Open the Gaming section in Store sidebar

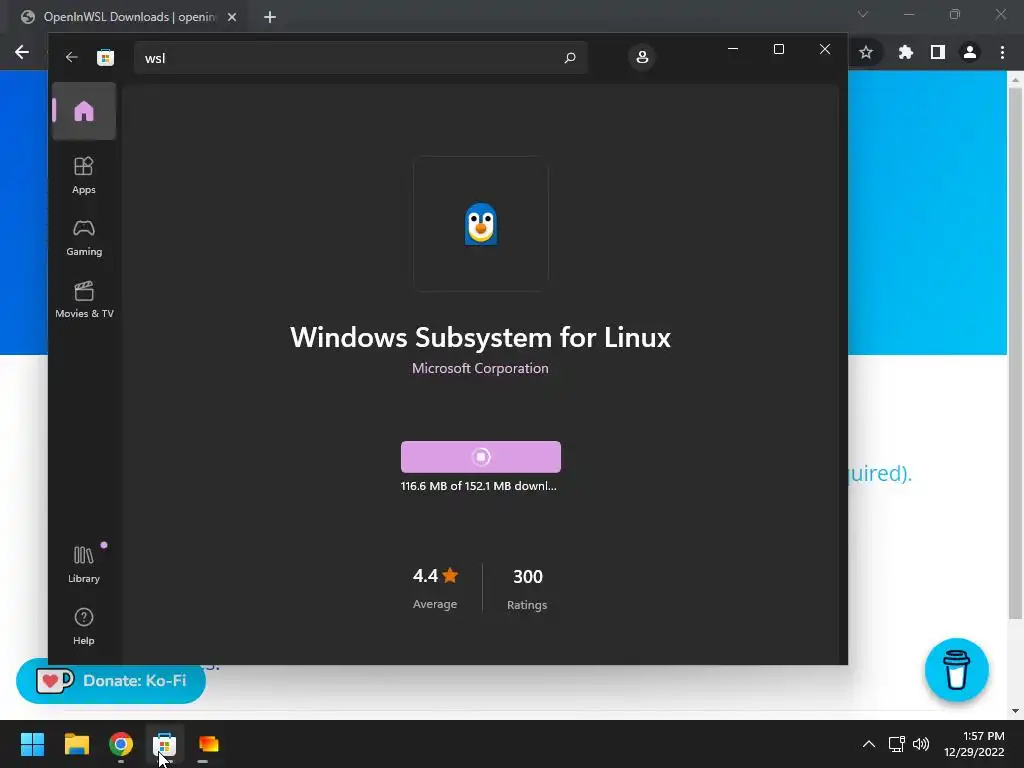pyautogui.click(x=84, y=238)
